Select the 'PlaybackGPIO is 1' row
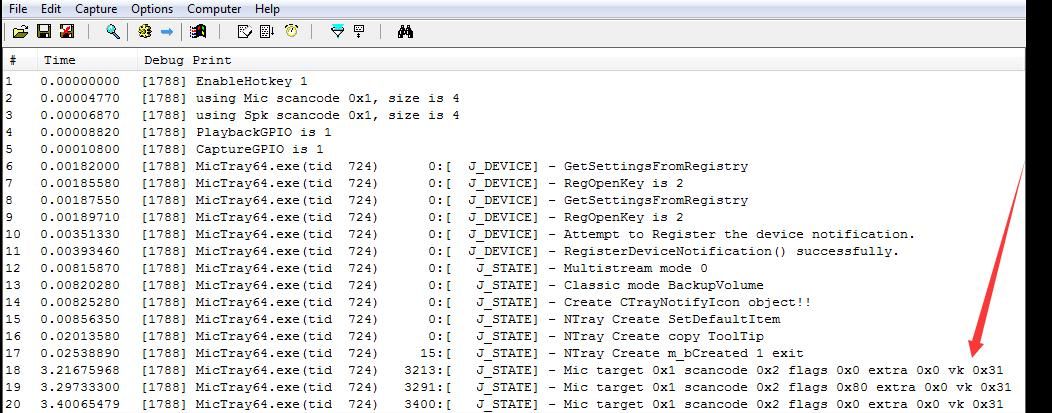The image size is (1052, 413). [513, 132]
